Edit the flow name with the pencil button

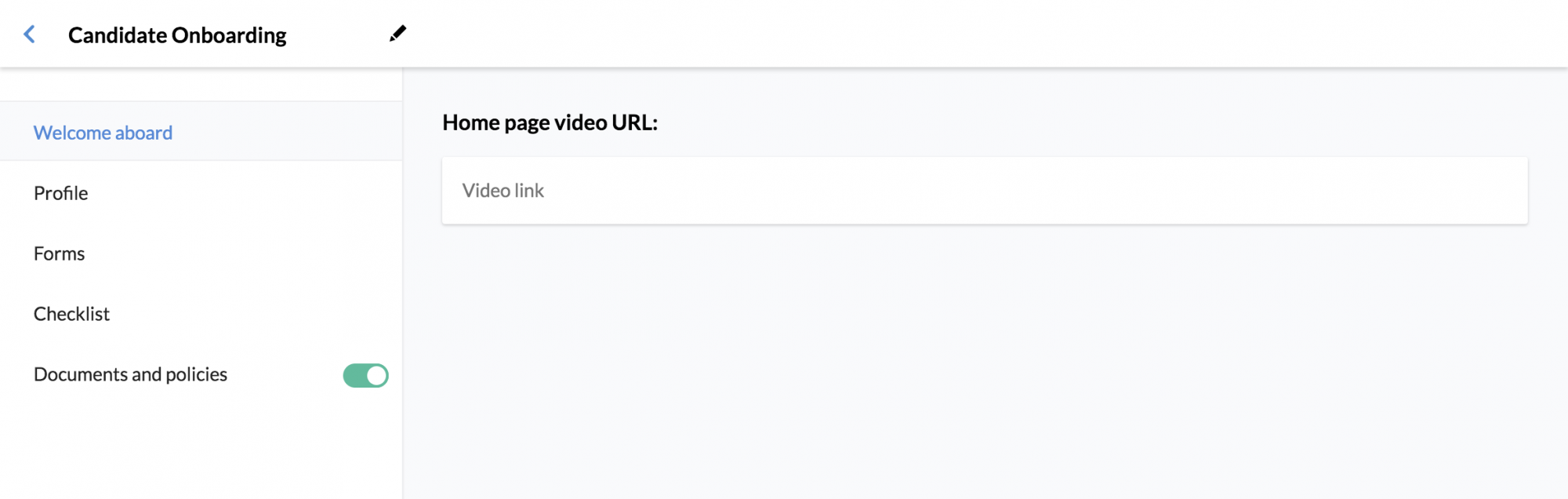click(397, 34)
